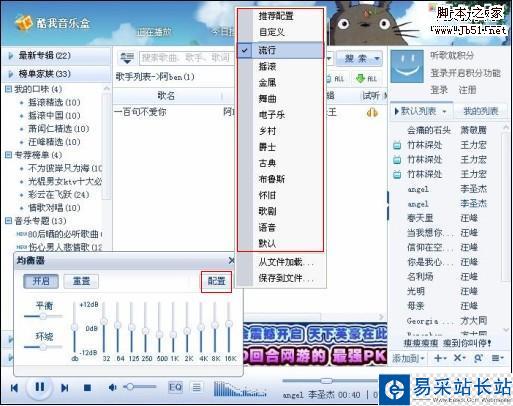Open 汪峰精选 (10) list
The width and height of the screenshot is (513, 406).
pyautogui.click(x=54, y=142)
